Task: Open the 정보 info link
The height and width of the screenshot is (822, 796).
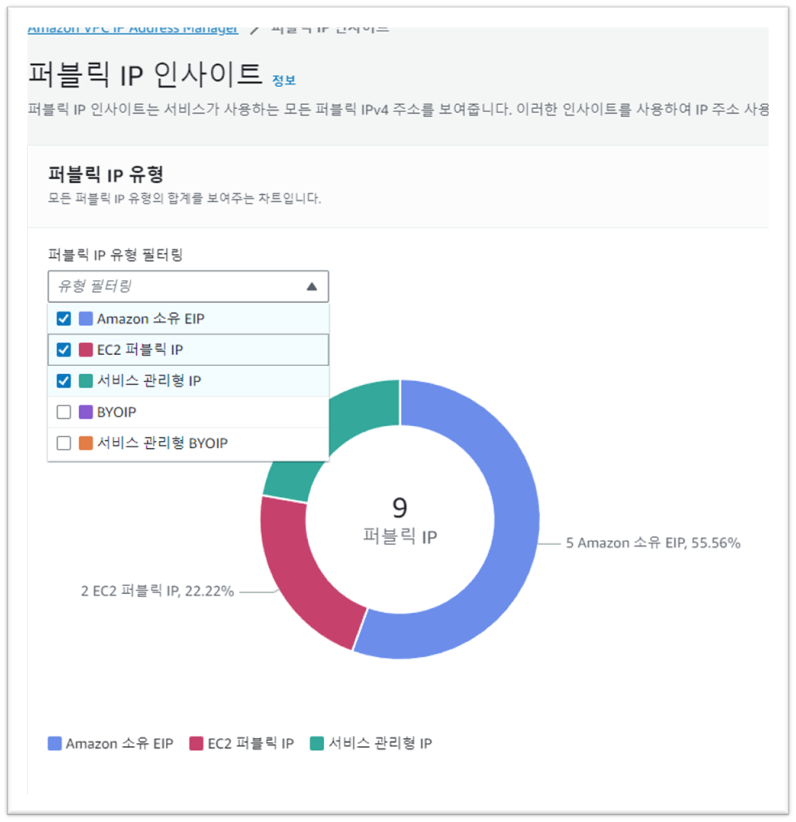Action: (284, 80)
